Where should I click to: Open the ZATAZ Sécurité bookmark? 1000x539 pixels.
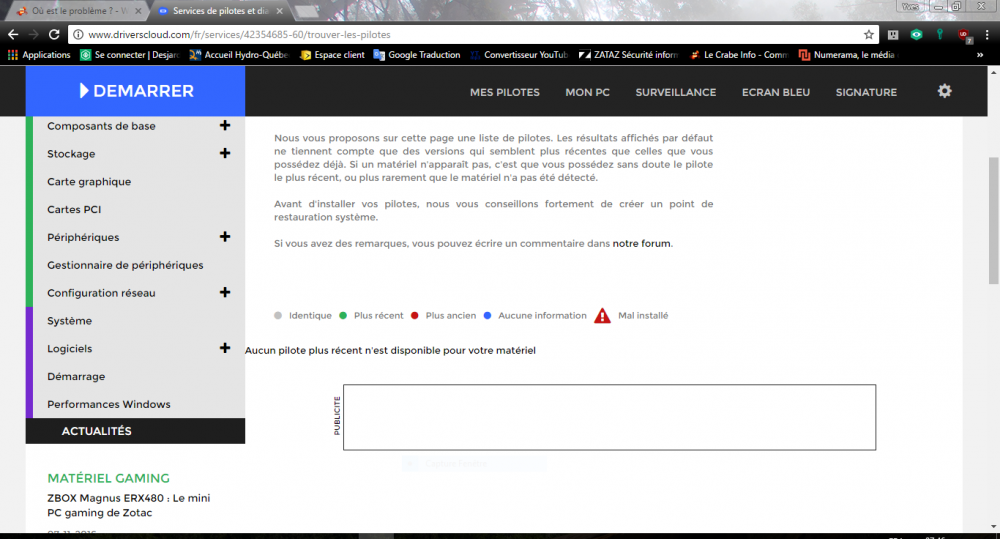[628, 55]
